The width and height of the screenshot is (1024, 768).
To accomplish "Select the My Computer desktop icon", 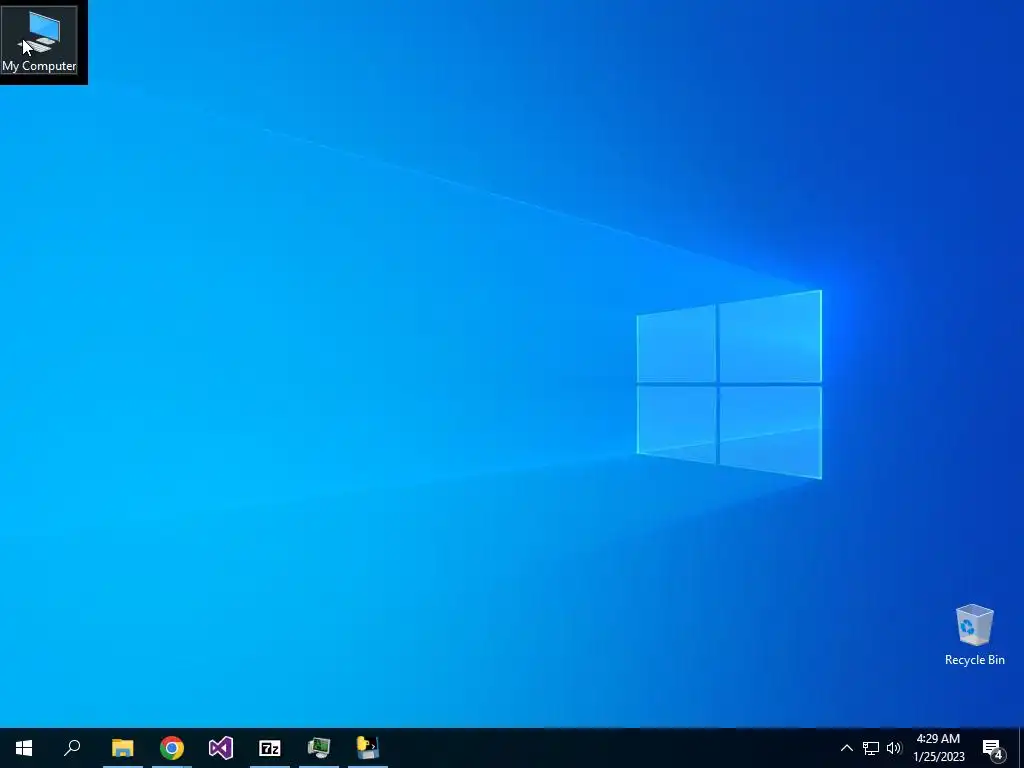I will [x=39, y=40].
